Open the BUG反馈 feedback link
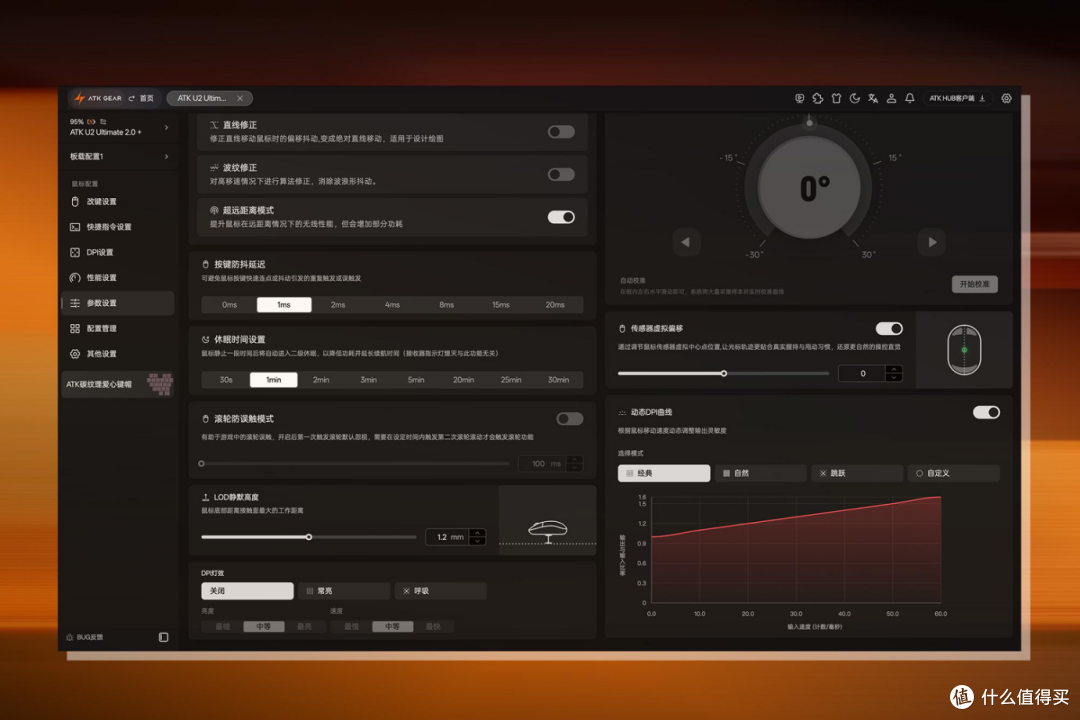Viewport: 1080px width, 720px height. tap(85, 637)
